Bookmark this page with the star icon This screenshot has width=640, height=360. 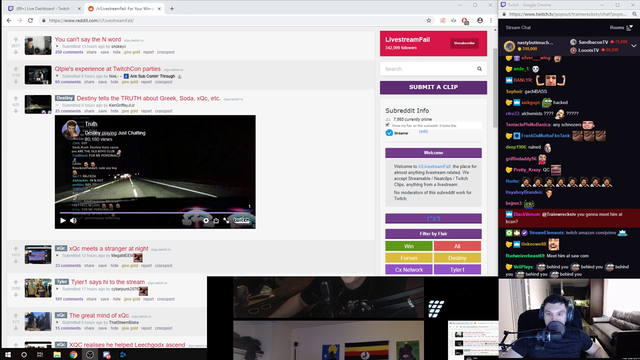(429, 20)
